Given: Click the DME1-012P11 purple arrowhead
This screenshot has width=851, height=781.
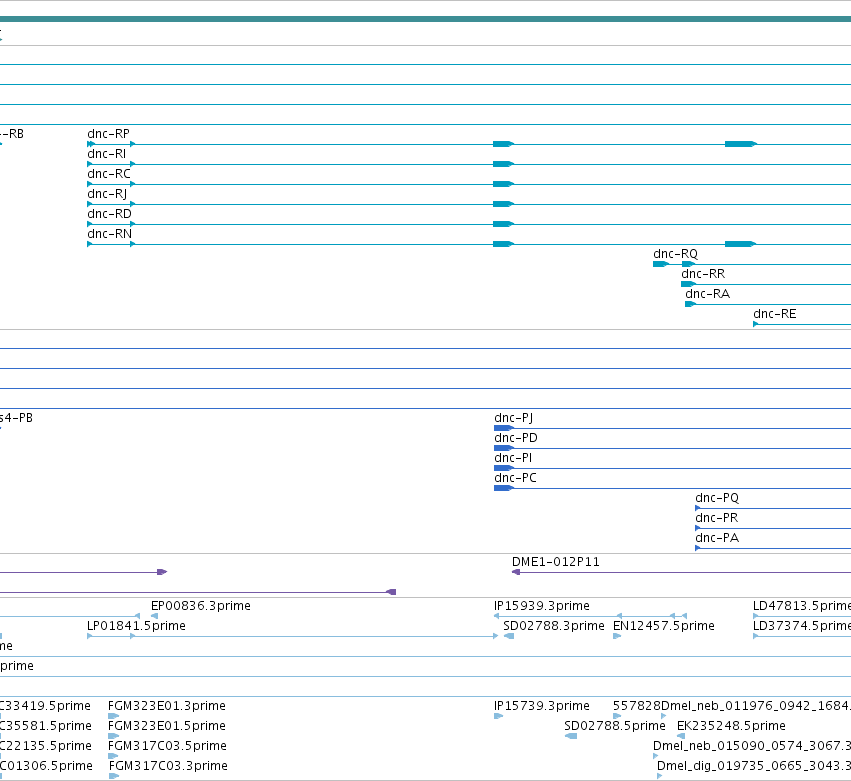Looking at the screenshot, I should (x=516, y=572).
